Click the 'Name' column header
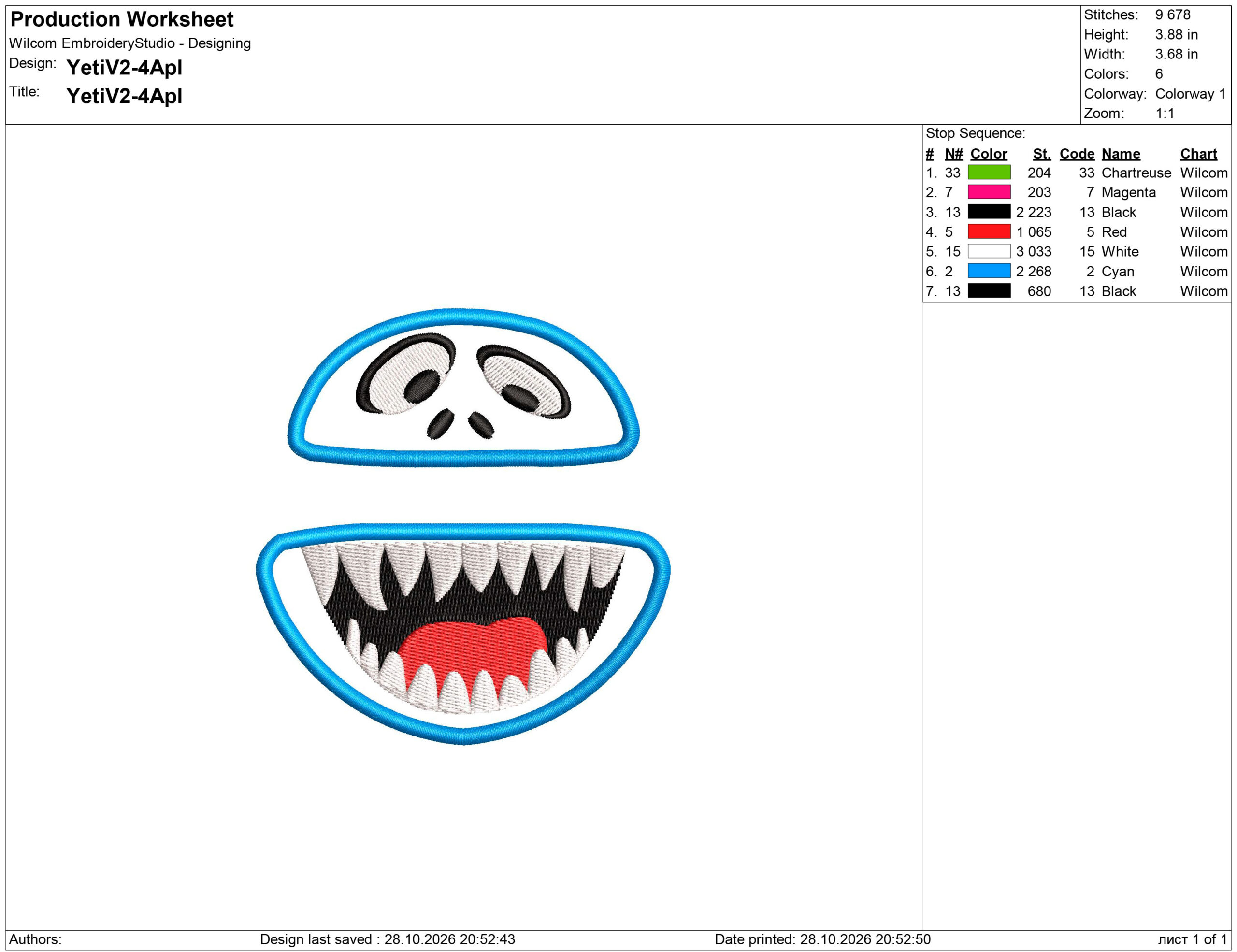 pyautogui.click(x=1121, y=154)
